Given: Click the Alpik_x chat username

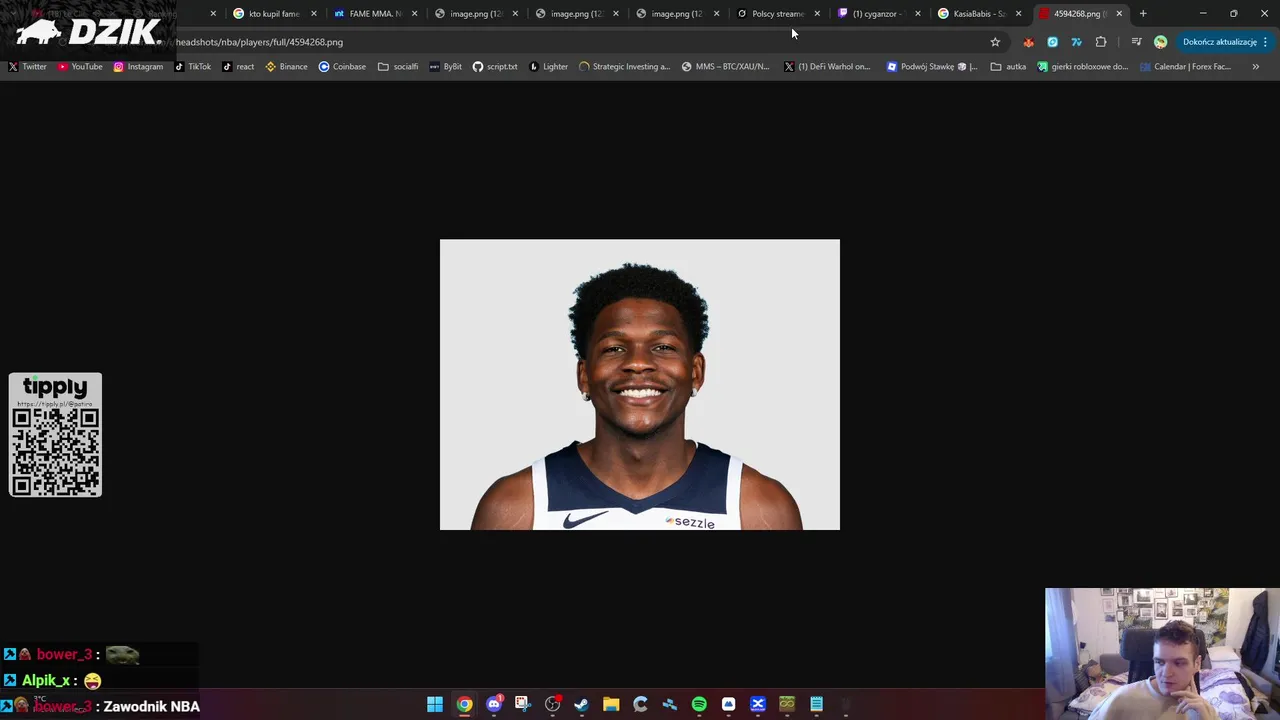Looking at the screenshot, I should click(46, 680).
